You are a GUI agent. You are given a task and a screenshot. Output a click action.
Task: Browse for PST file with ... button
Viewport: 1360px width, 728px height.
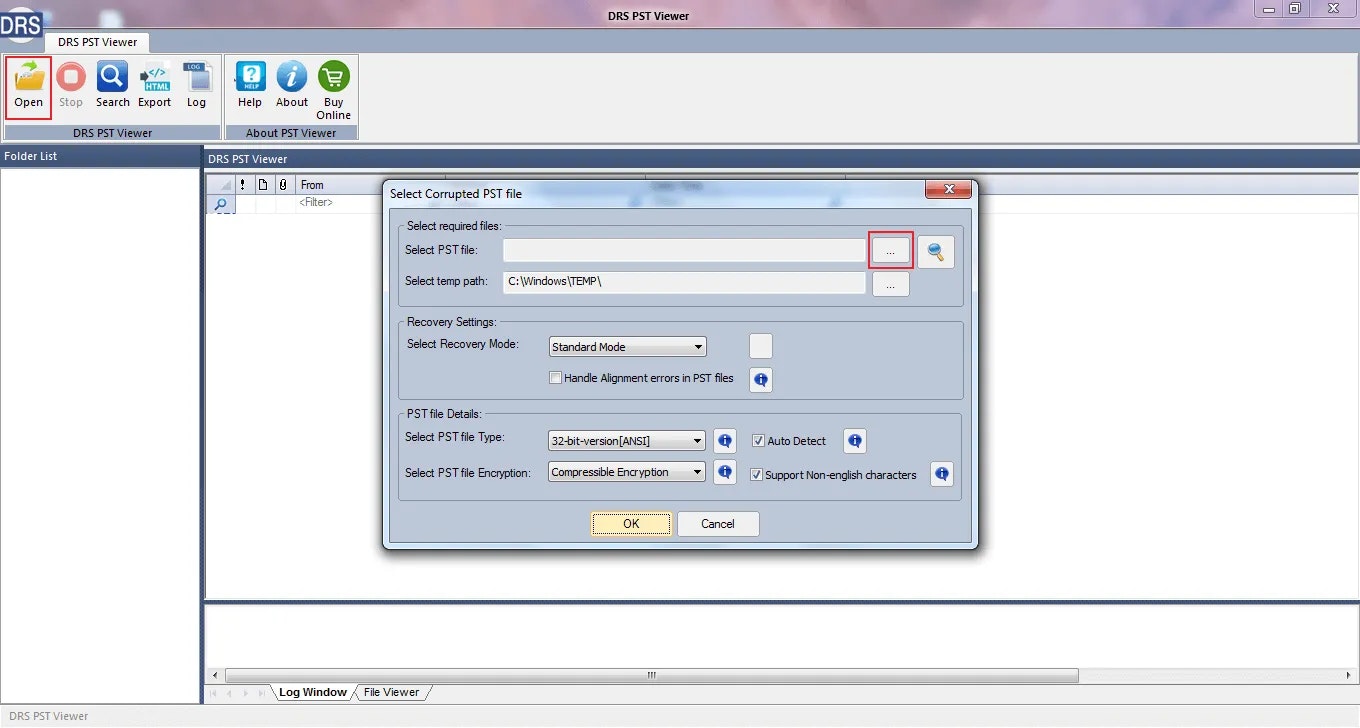(x=890, y=252)
